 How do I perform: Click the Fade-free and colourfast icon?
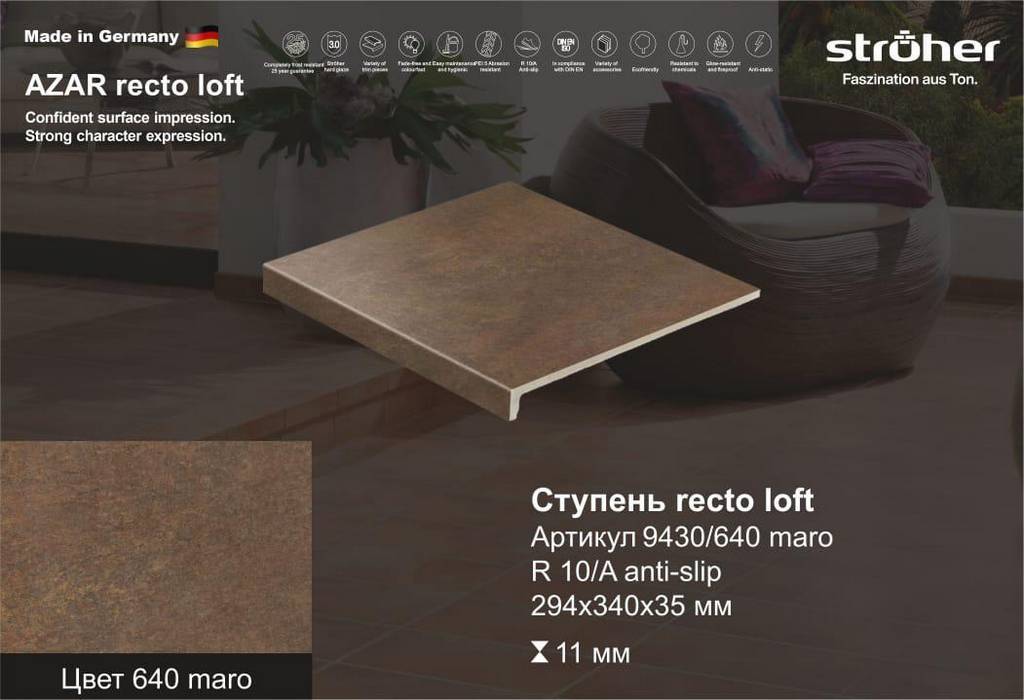[x=411, y=44]
